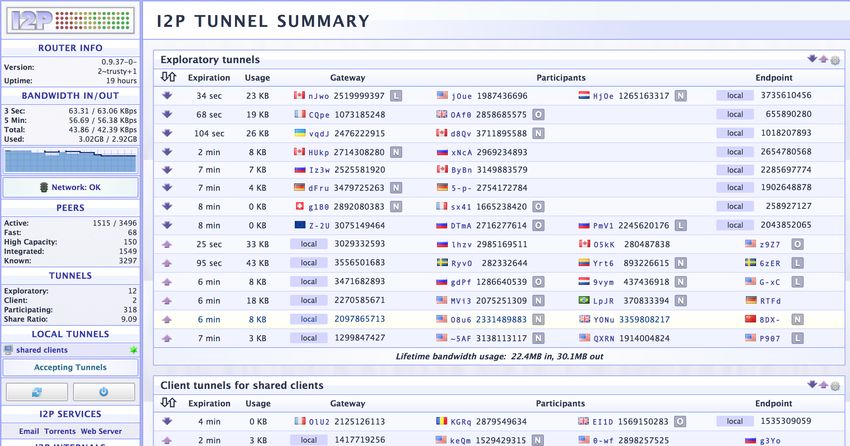850x446 pixels.
Task: Open the P907 endpoint peer link
Action: click(x=770, y=338)
